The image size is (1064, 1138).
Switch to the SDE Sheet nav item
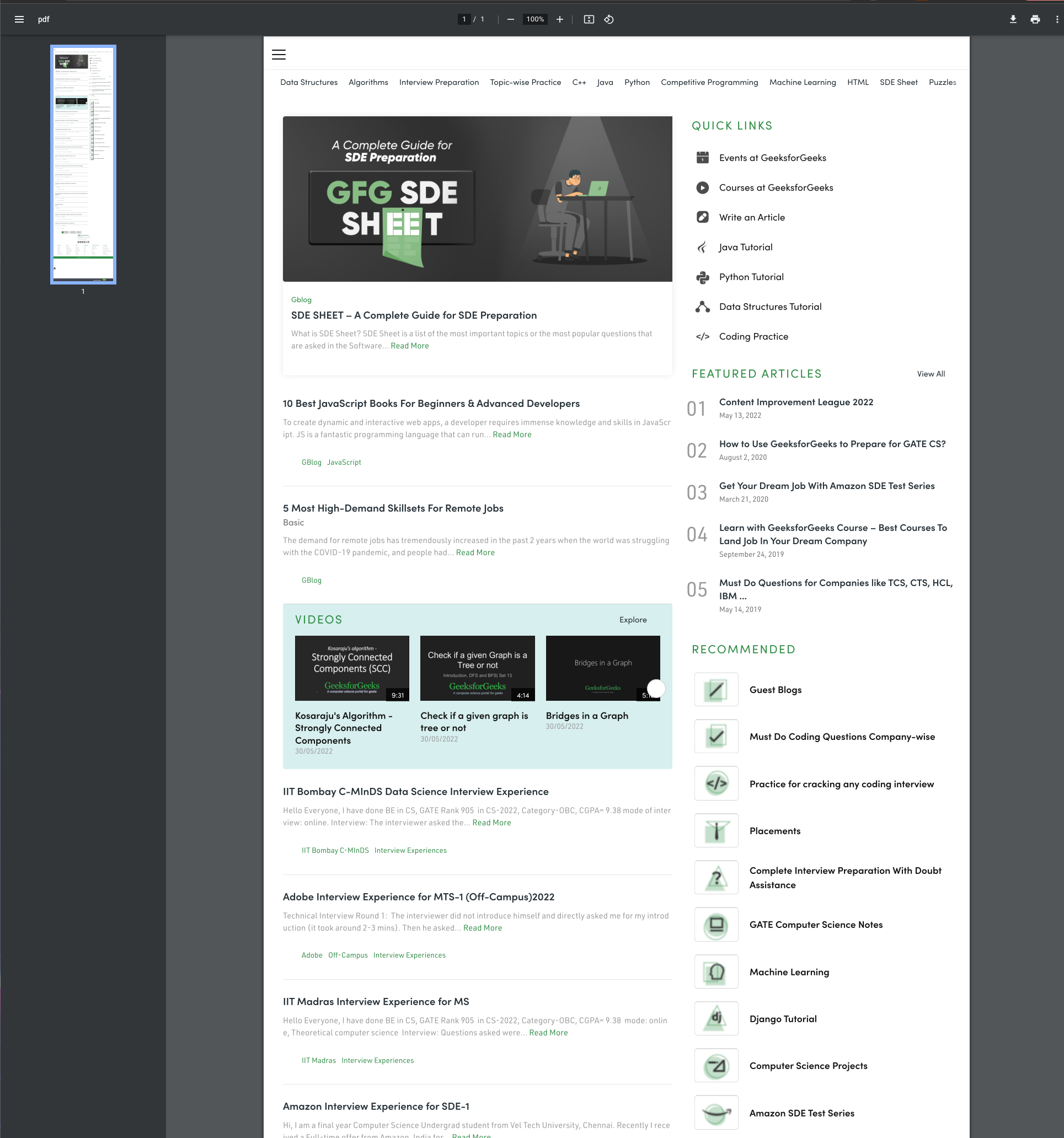(x=898, y=82)
